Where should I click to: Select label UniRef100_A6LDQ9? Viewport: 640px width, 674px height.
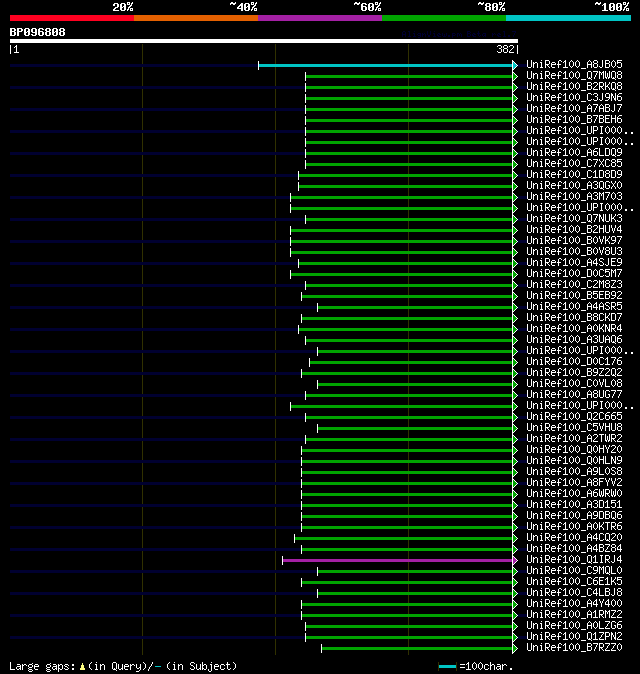[x=574, y=153]
